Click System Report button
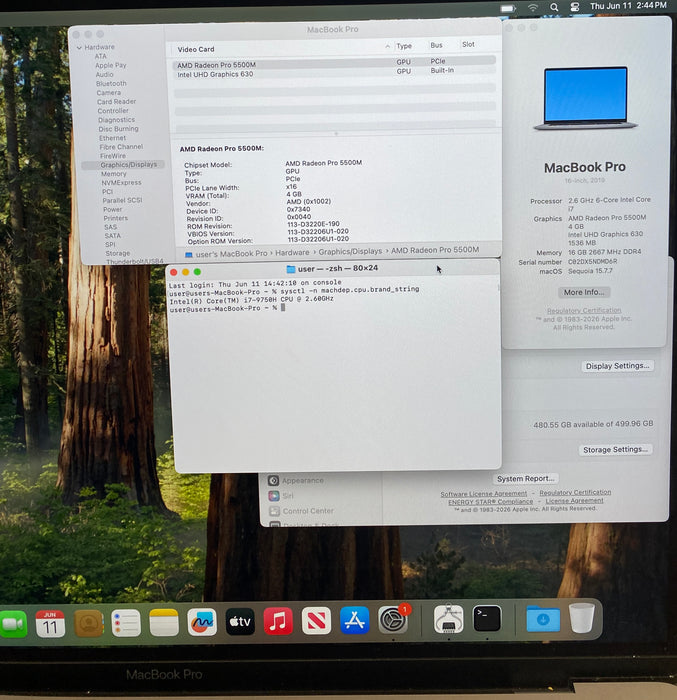 [x=526, y=479]
